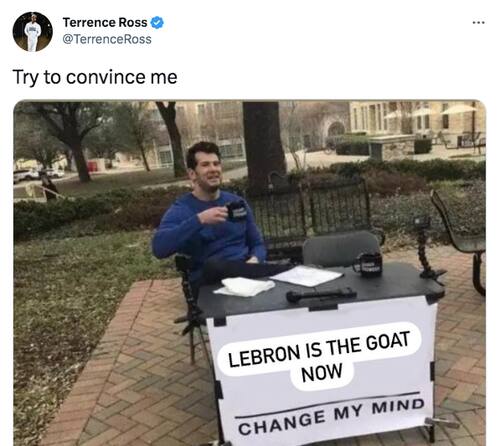Open the three-dot more options menu
500x446 pixels.
pos(479,23)
